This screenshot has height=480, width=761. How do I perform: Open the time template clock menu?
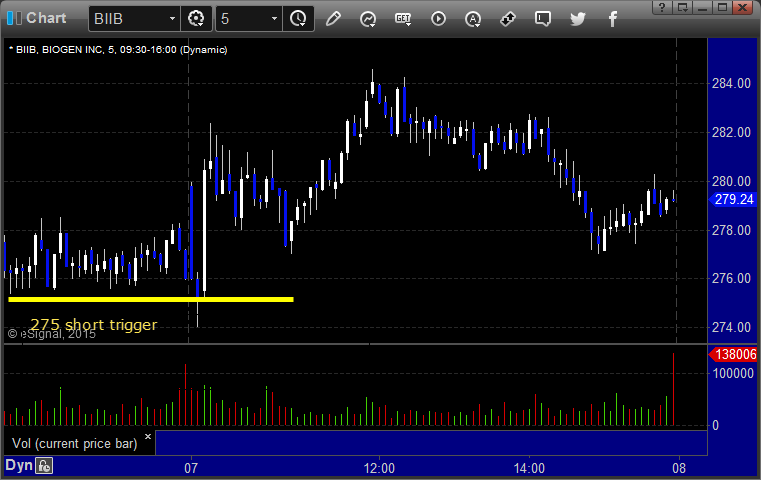(298, 19)
